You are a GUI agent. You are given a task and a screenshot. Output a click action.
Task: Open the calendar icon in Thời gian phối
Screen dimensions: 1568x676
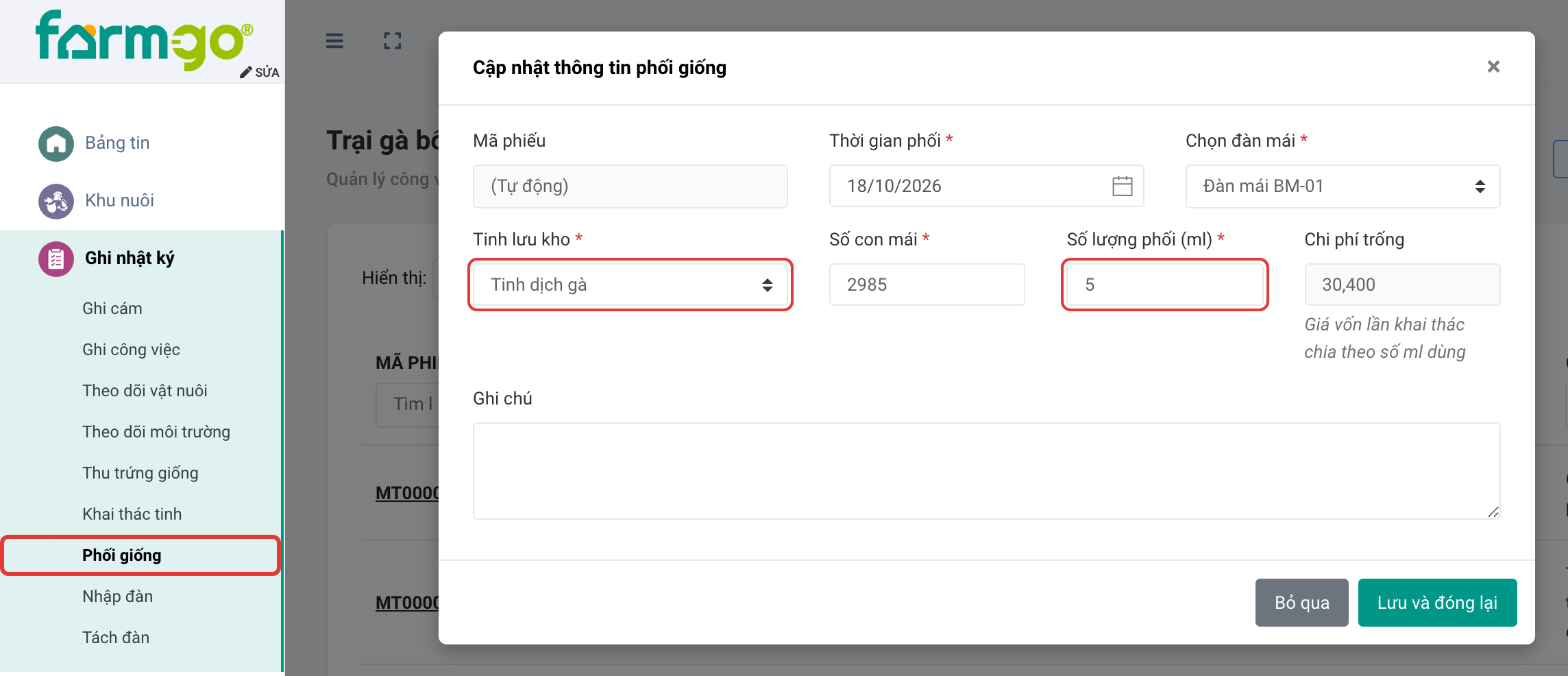coord(1122,186)
